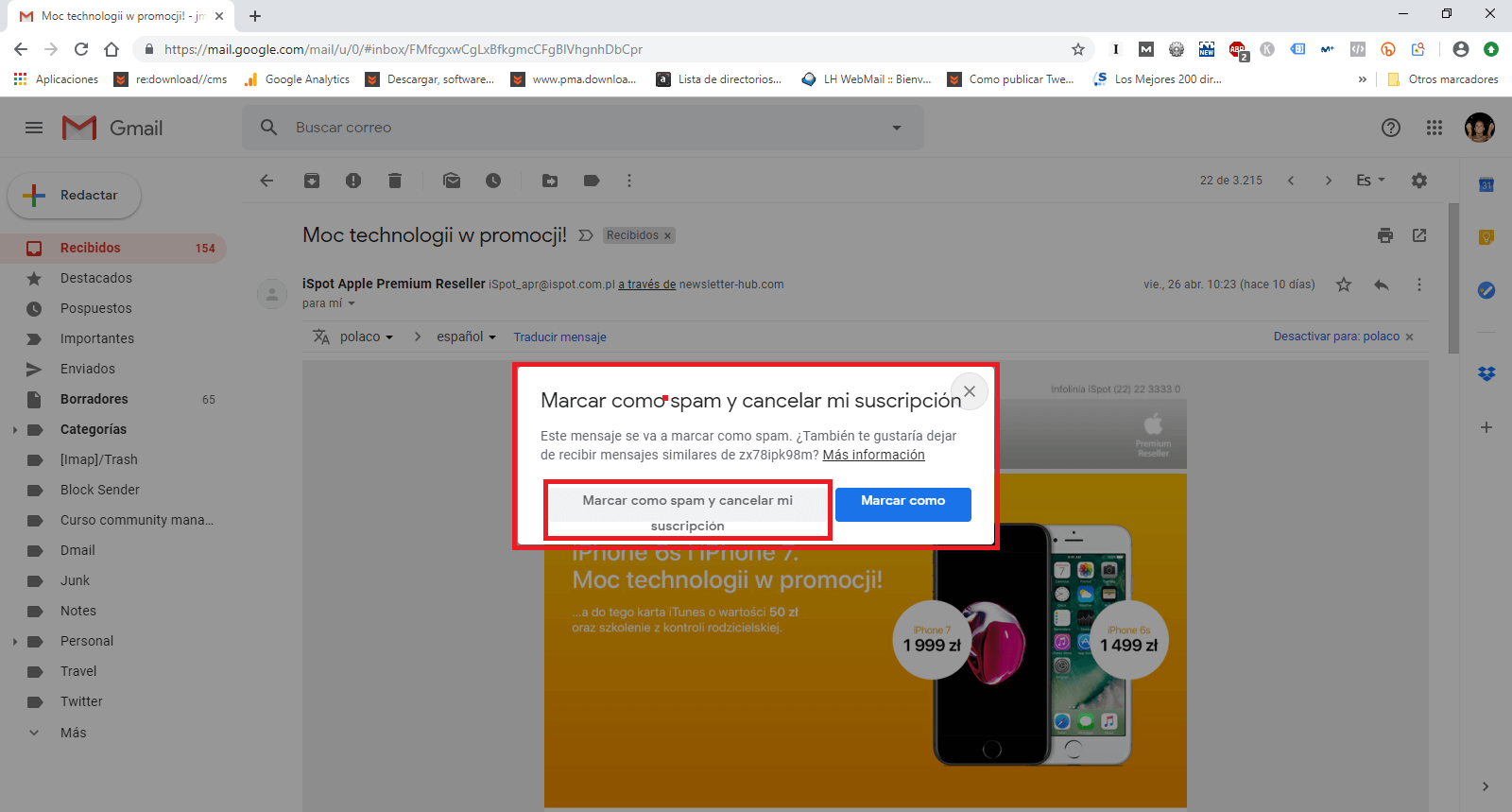
Task: Mark the email as unread
Action: click(452, 181)
